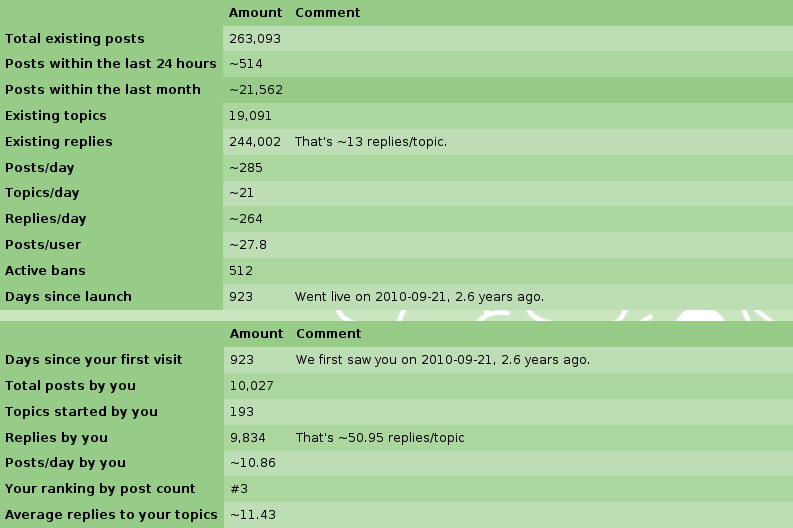Screen dimensions: 793x528
Task: Click the first table's 'Amount' column header
Action: 255,13
